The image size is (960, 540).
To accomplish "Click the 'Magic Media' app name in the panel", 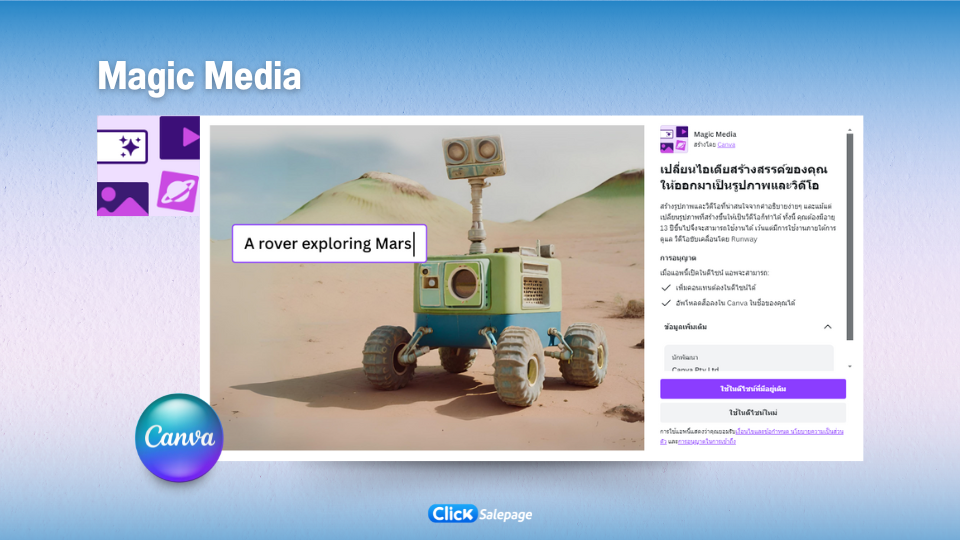I will coord(715,134).
